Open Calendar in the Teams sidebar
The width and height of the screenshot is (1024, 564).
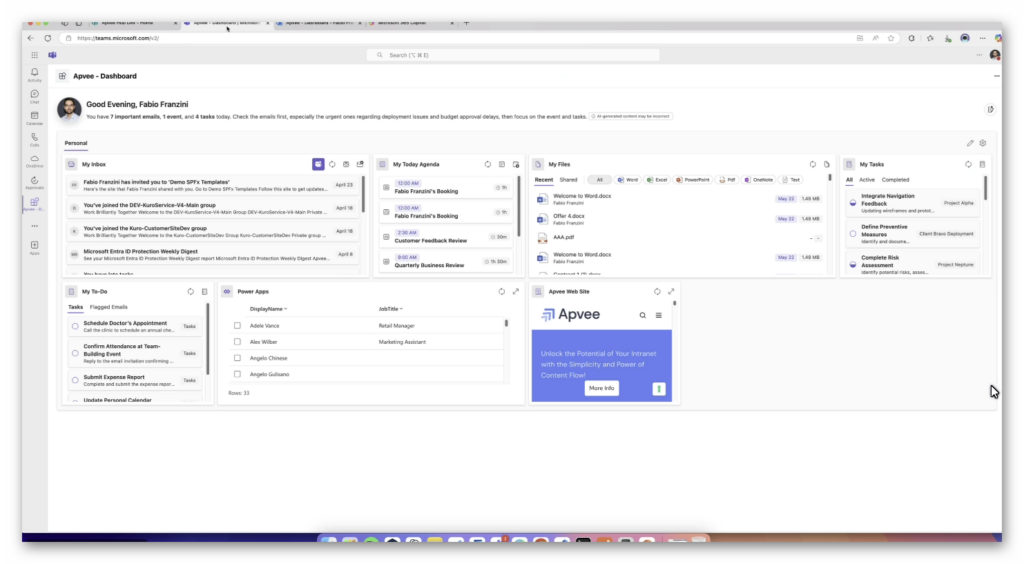click(x=35, y=118)
